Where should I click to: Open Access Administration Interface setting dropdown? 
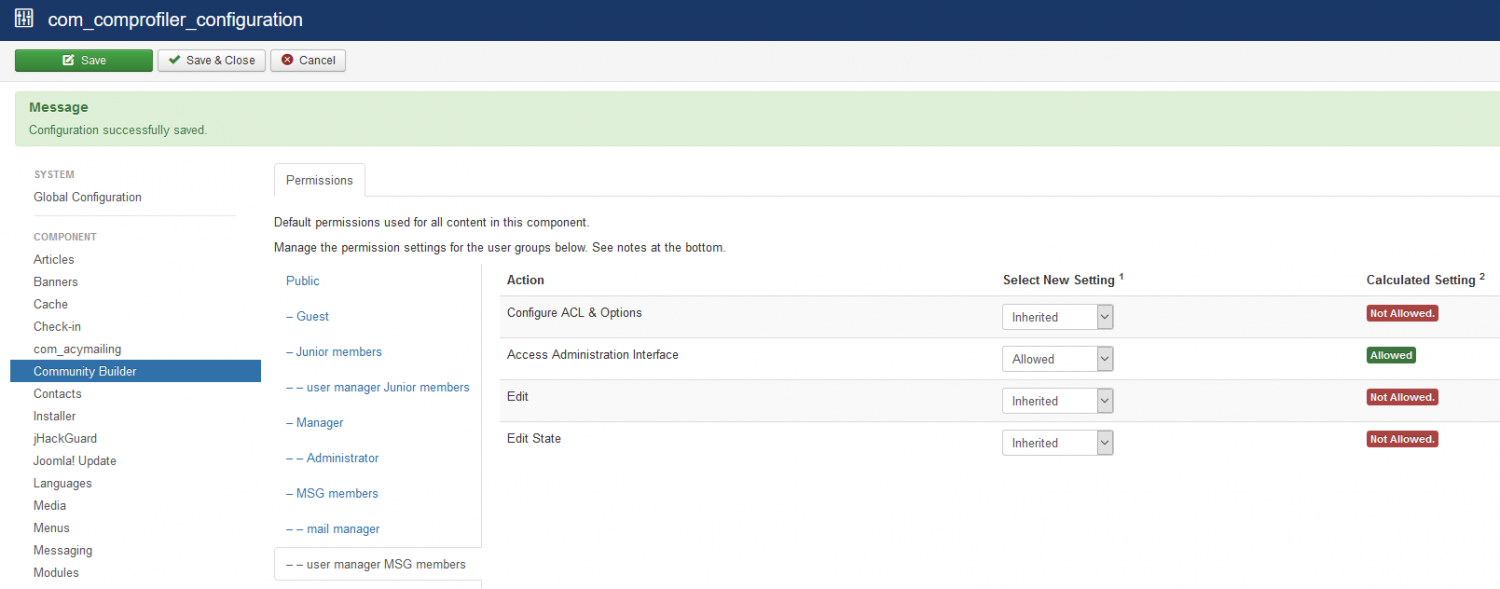point(1058,359)
